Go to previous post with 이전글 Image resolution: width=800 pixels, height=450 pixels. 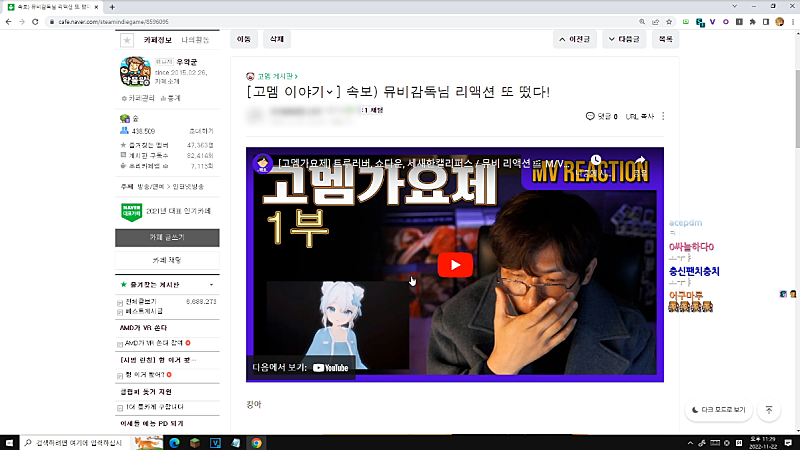pyautogui.click(x=574, y=39)
